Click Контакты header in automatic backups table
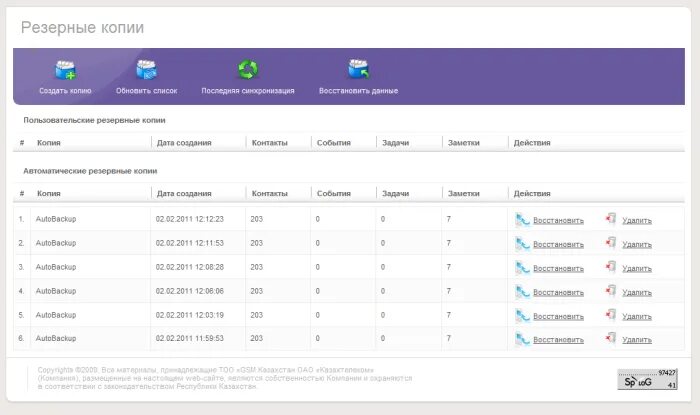This screenshot has width=700, height=415. click(270, 194)
